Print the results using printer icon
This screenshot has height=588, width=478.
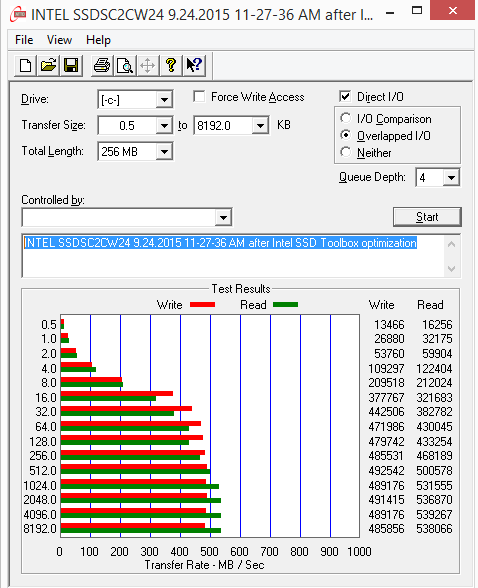102,66
